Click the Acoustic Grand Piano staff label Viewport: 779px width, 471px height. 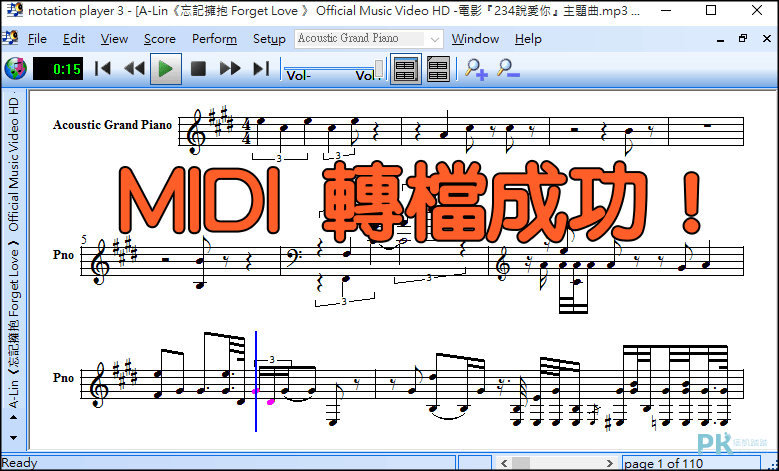click(x=112, y=125)
